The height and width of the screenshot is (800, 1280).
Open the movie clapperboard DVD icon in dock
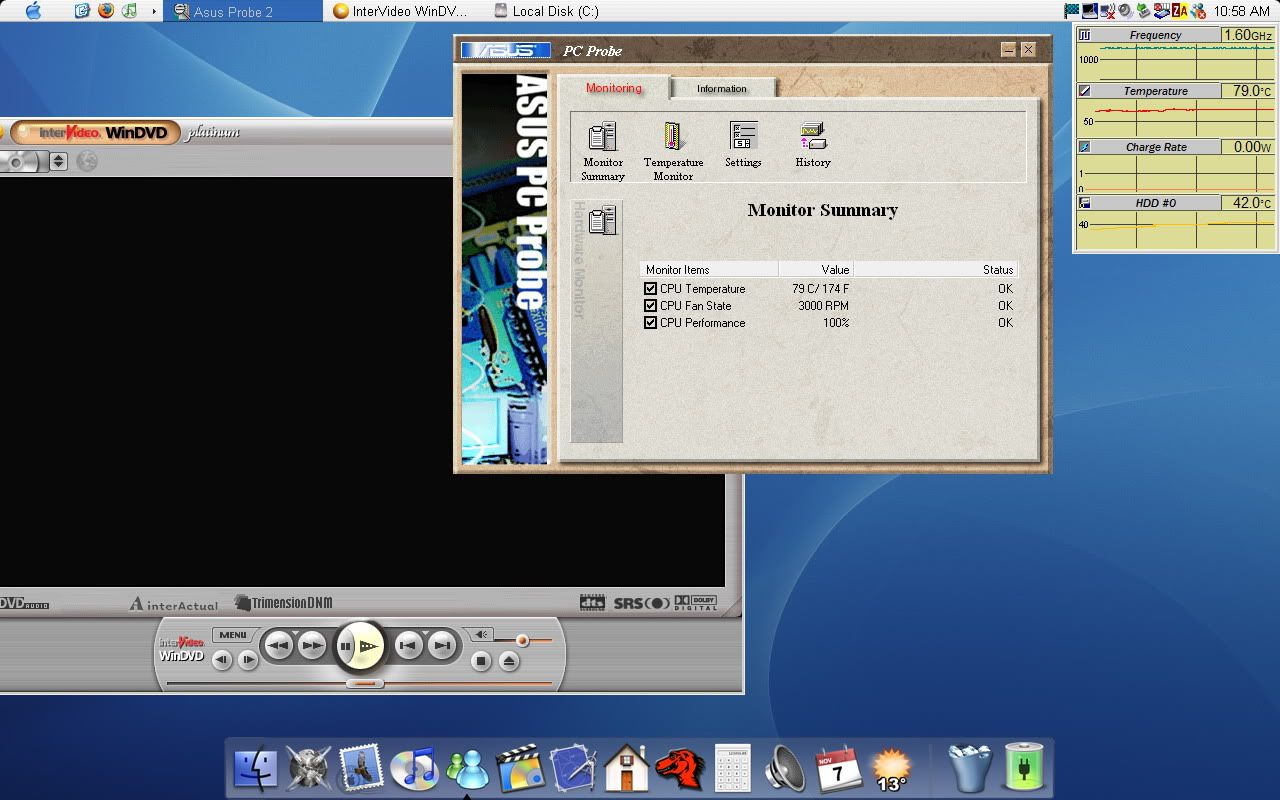pyautogui.click(x=519, y=769)
